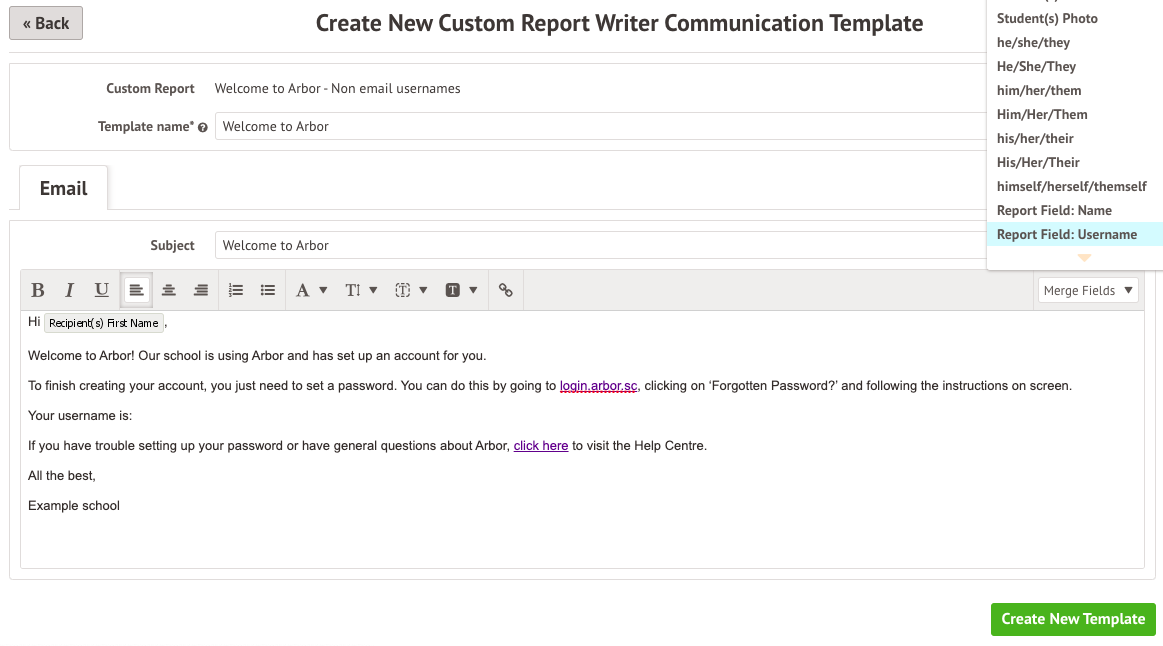Insert a bulleted list
The width and height of the screenshot is (1163, 646).
point(268,290)
